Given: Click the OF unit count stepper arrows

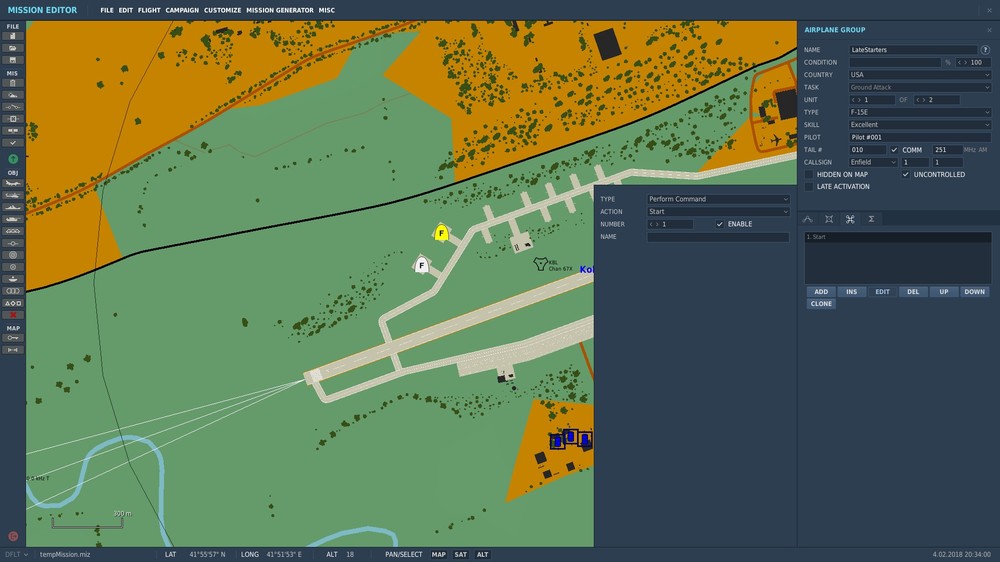Looking at the screenshot, I should click(920, 100).
